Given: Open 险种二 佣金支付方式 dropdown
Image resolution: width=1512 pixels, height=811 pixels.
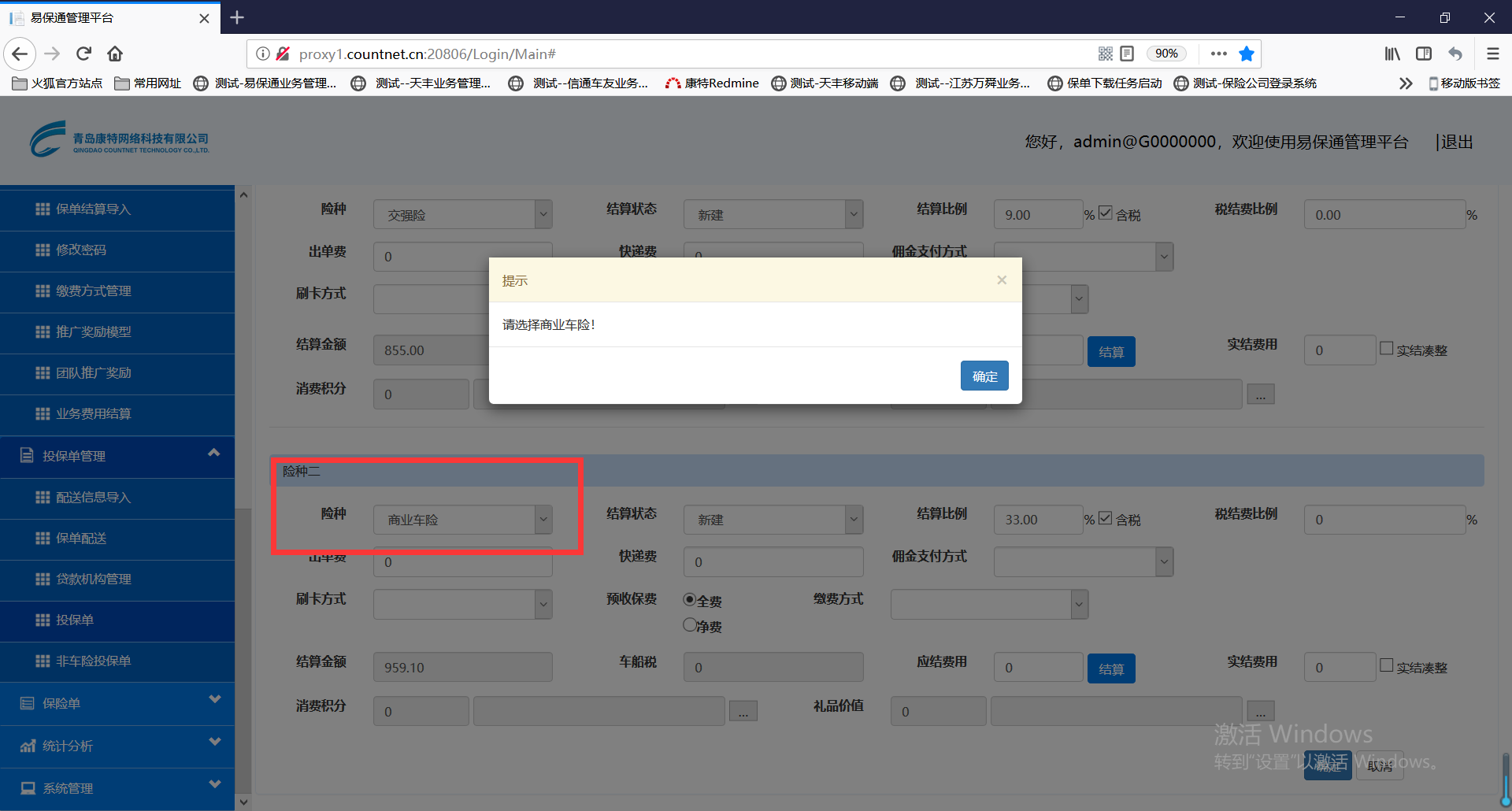Looking at the screenshot, I should click(1084, 562).
